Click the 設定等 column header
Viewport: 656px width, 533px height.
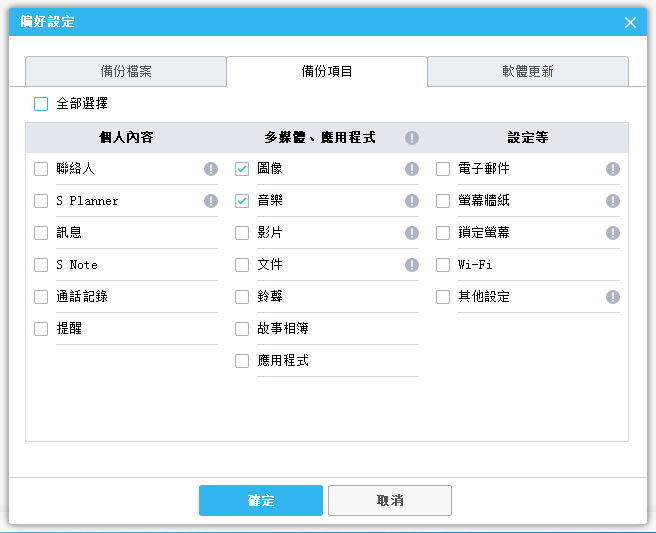click(528, 137)
